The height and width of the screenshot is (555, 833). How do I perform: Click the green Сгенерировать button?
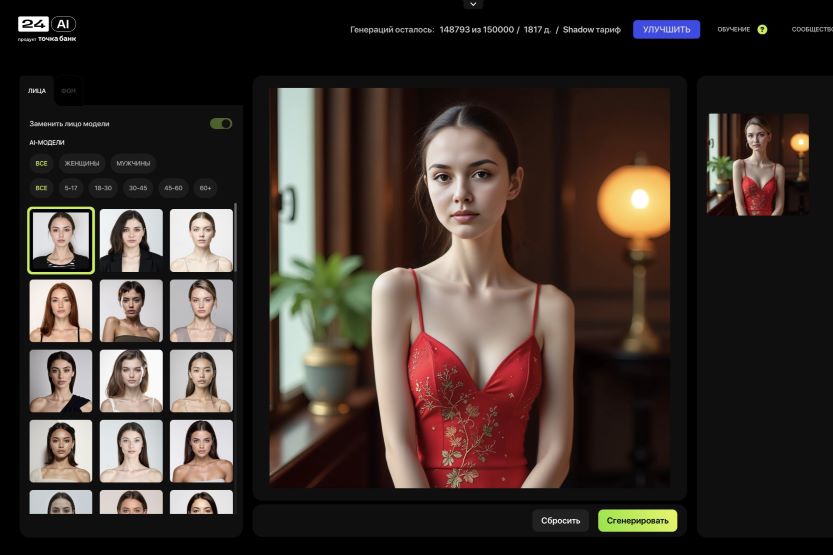coord(638,520)
